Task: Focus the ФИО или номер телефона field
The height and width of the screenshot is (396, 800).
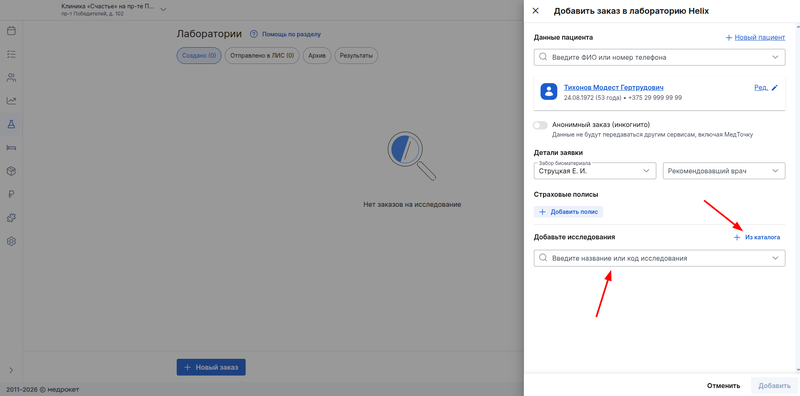Action: [659, 58]
